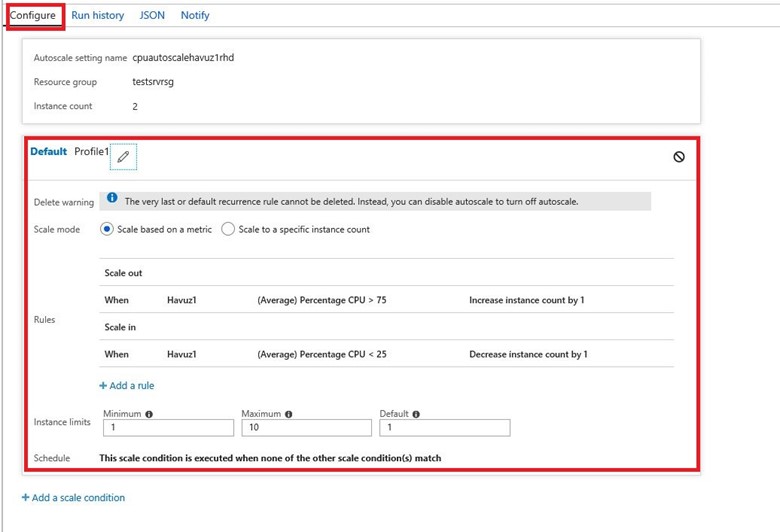Screen dimensions: 780x532
Task: Click the info icon next to Default
Action: (x=416, y=414)
